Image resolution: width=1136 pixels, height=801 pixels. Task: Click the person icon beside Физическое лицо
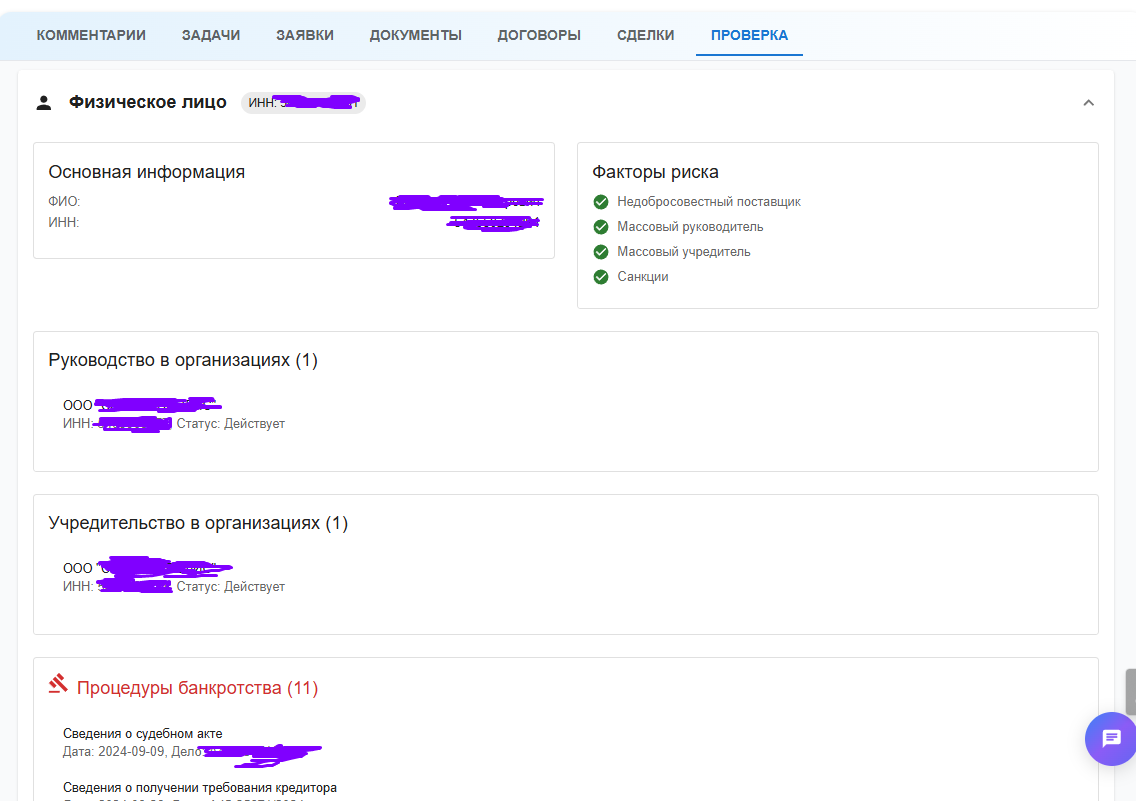(x=43, y=102)
